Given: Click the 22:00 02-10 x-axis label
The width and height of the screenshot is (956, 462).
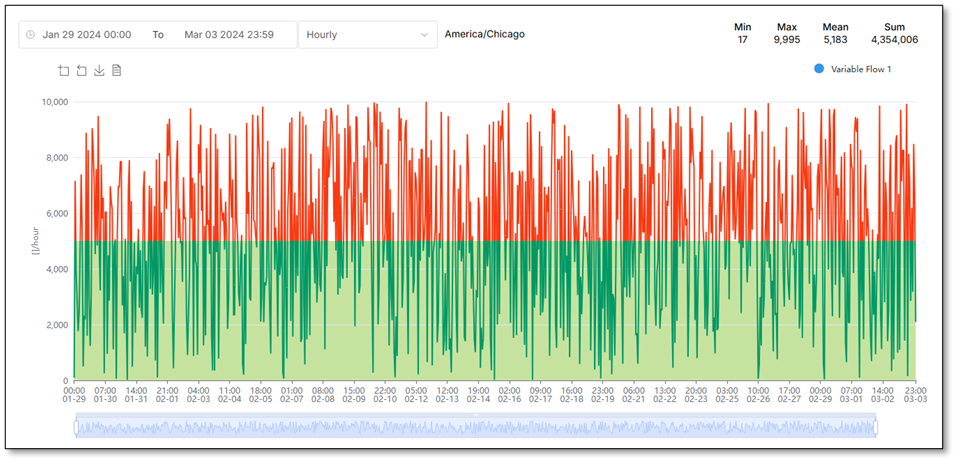Looking at the screenshot, I should click(x=385, y=394).
